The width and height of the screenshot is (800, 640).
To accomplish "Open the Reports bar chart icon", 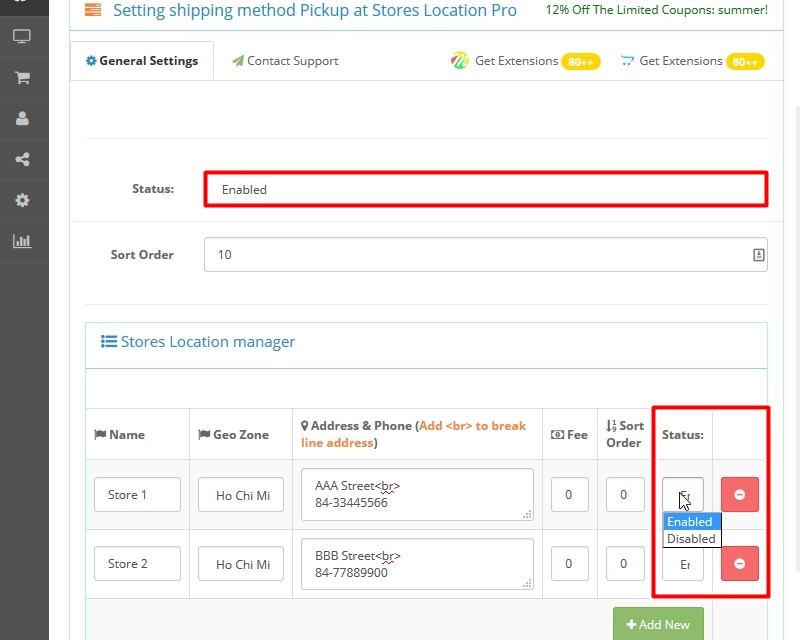I will 22,241.
